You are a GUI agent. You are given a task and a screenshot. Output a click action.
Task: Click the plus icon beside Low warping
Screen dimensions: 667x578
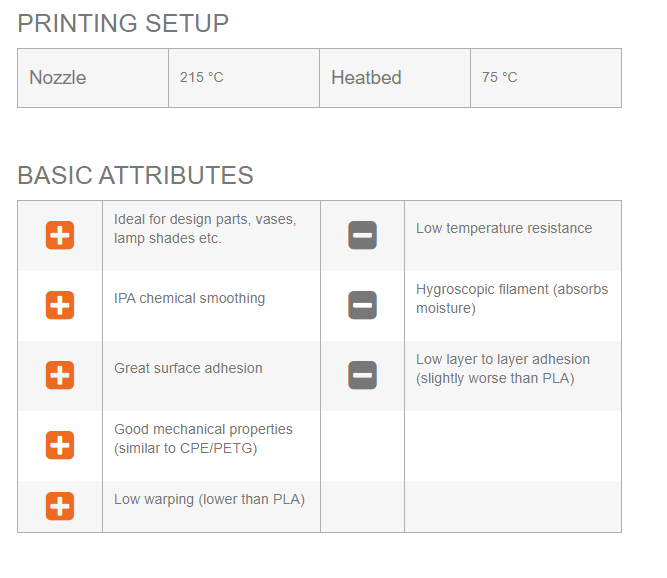60,506
